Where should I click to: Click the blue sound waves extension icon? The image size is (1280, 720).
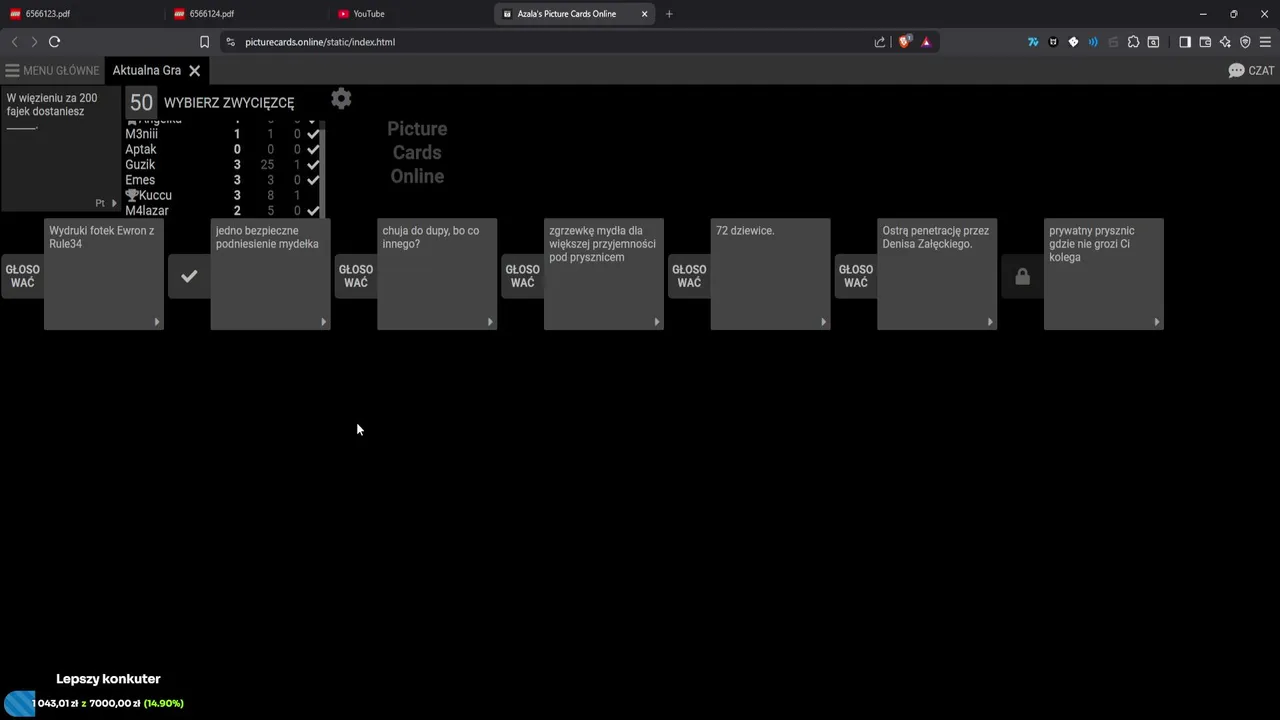pyautogui.click(x=1093, y=42)
